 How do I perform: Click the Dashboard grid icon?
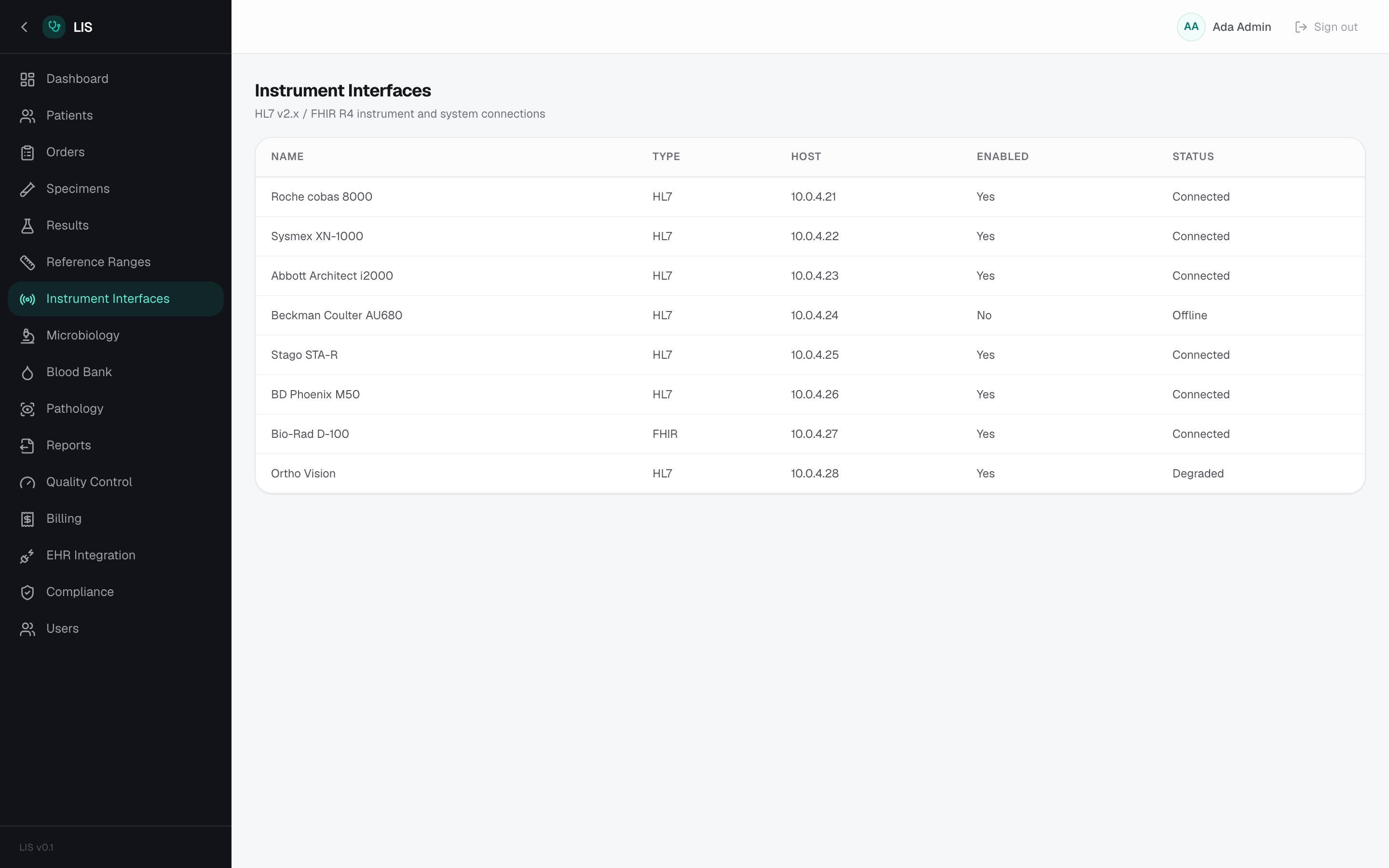(27, 79)
